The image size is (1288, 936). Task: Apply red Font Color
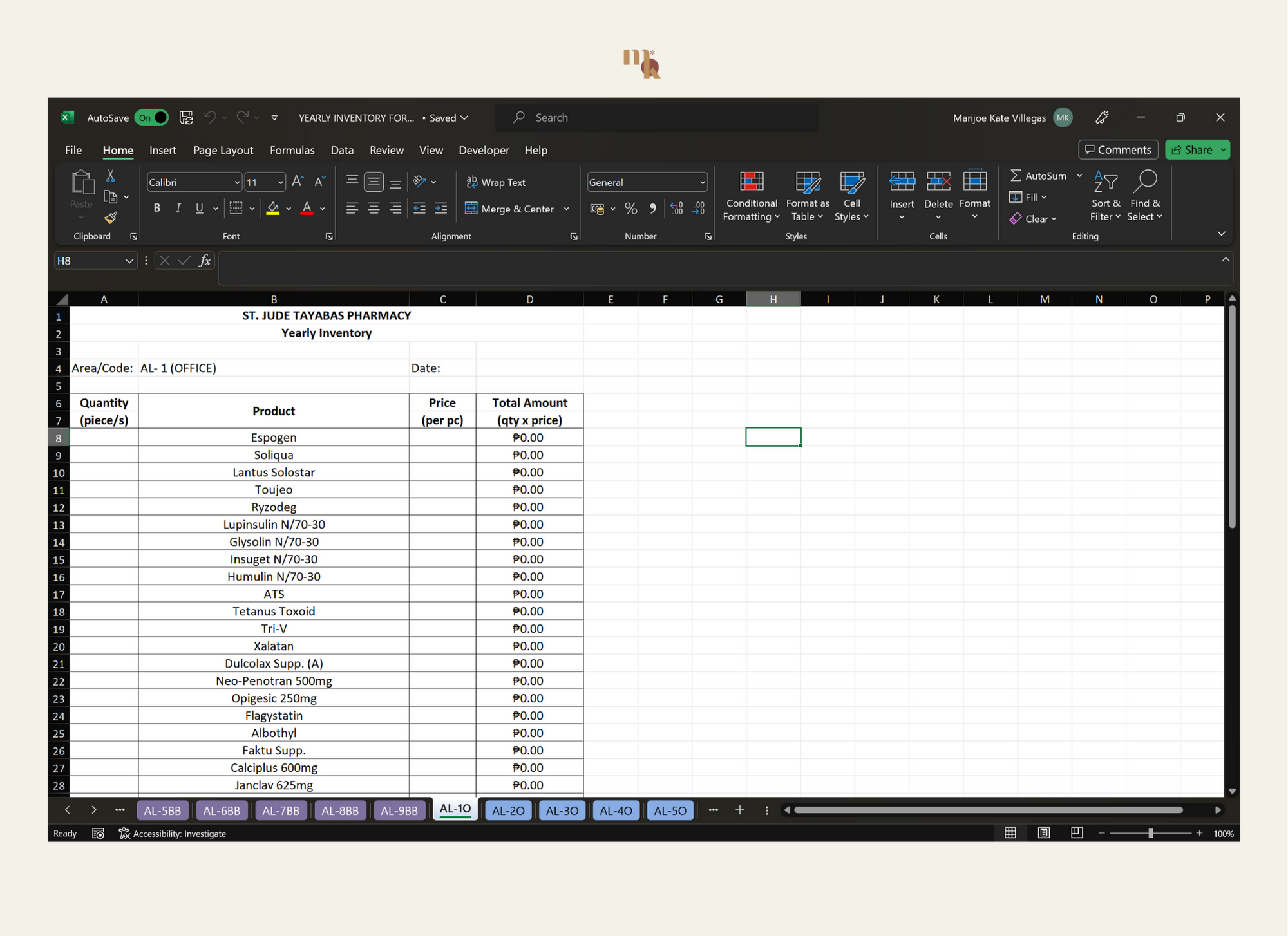307,208
